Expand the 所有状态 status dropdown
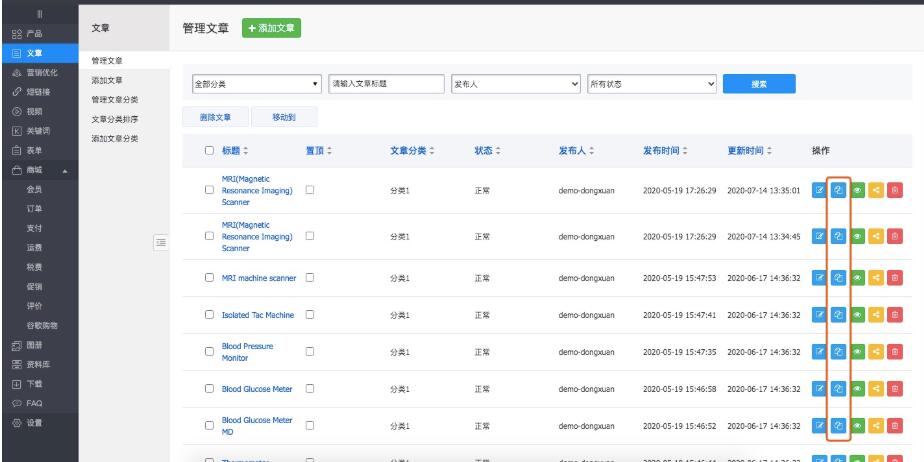 652,84
